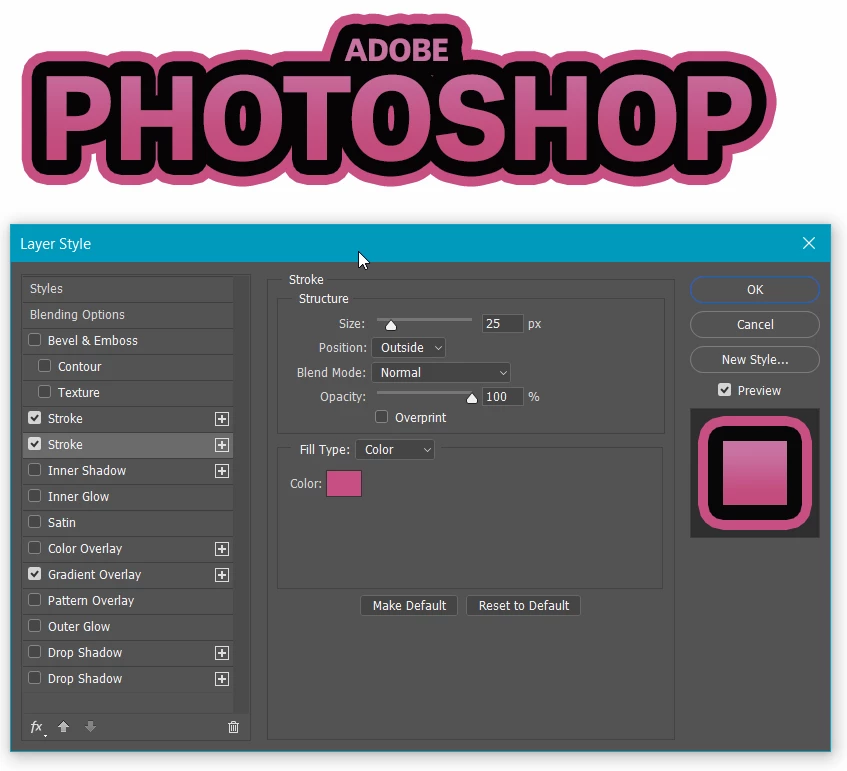Enable the Bevel & Emboss checkbox
This screenshot has height=771, width=847.
click(35, 340)
